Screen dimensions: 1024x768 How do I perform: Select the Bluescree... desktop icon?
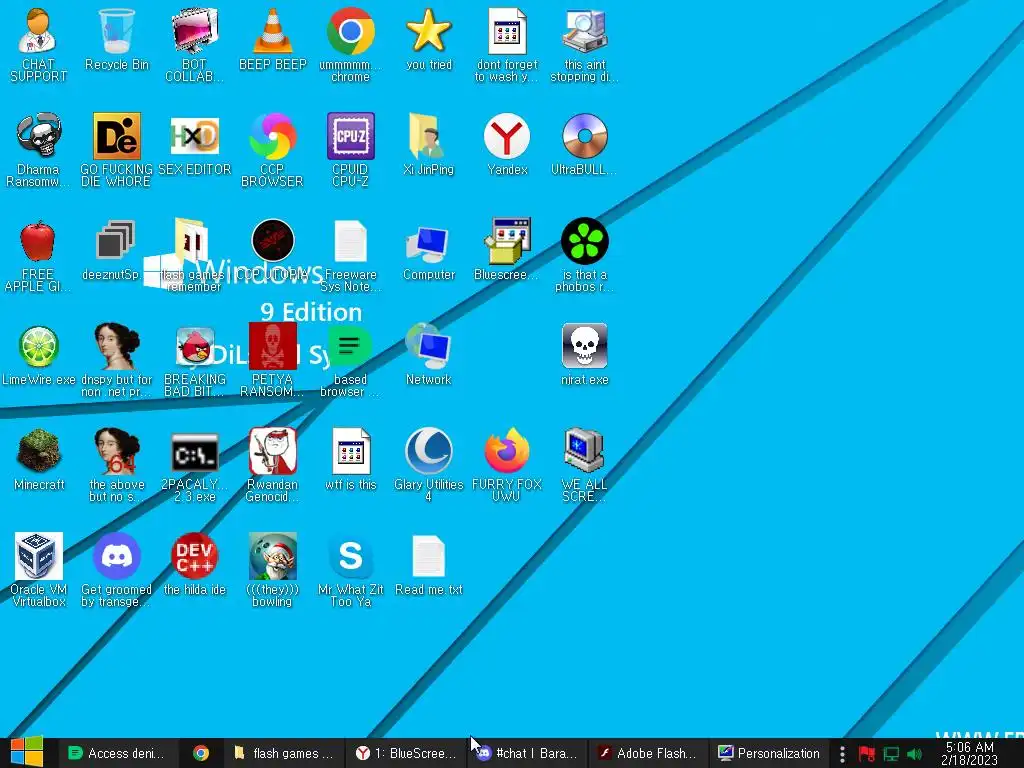(507, 249)
